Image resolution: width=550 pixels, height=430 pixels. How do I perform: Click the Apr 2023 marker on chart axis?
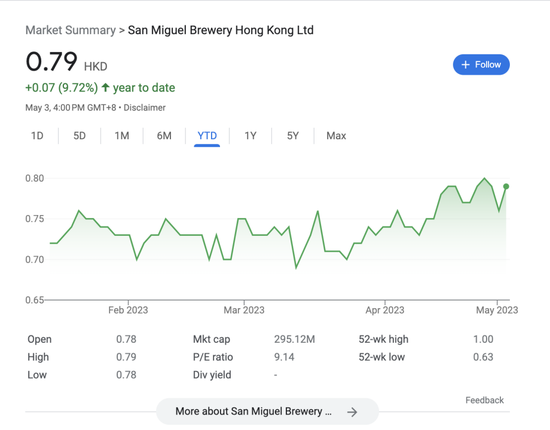(x=385, y=310)
